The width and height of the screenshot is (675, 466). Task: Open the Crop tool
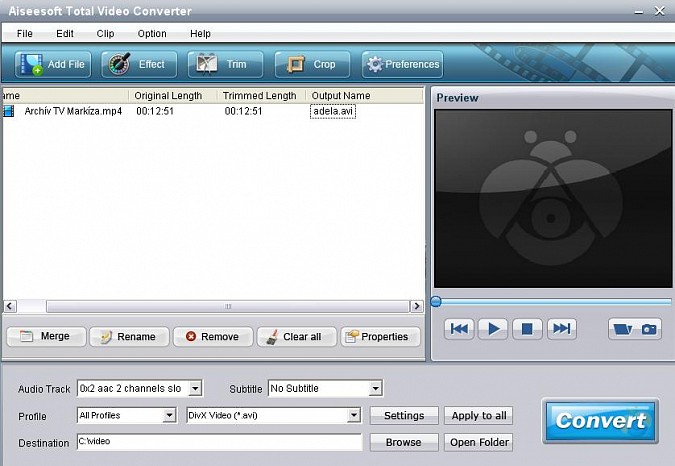point(312,65)
